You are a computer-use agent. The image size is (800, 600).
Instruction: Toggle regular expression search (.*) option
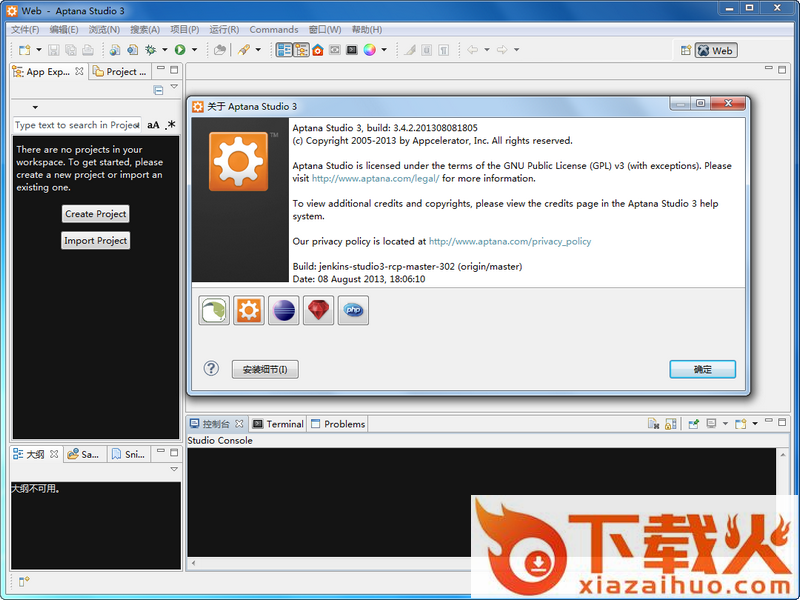coord(170,125)
